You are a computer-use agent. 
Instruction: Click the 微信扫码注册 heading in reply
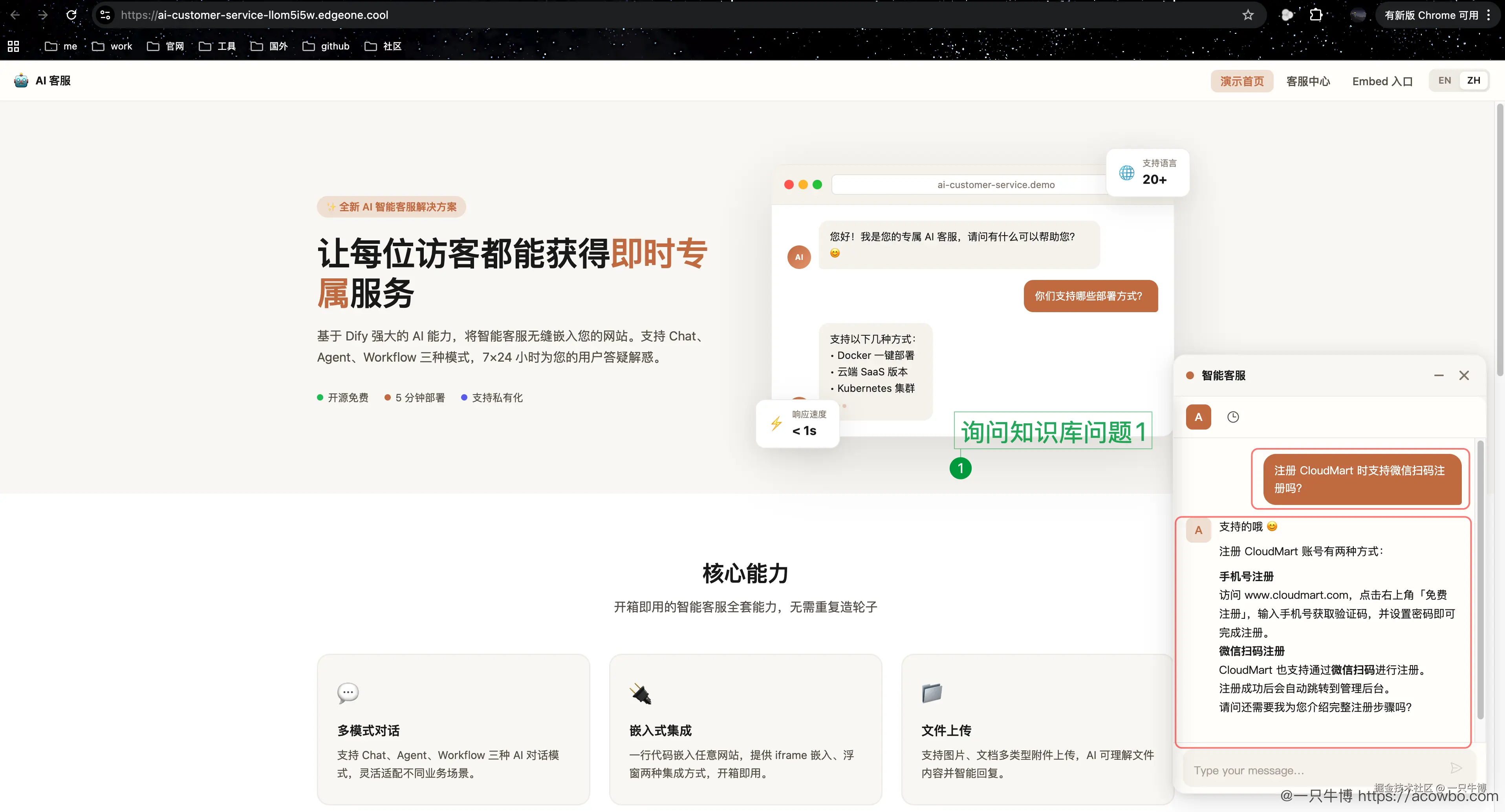coord(1251,651)
